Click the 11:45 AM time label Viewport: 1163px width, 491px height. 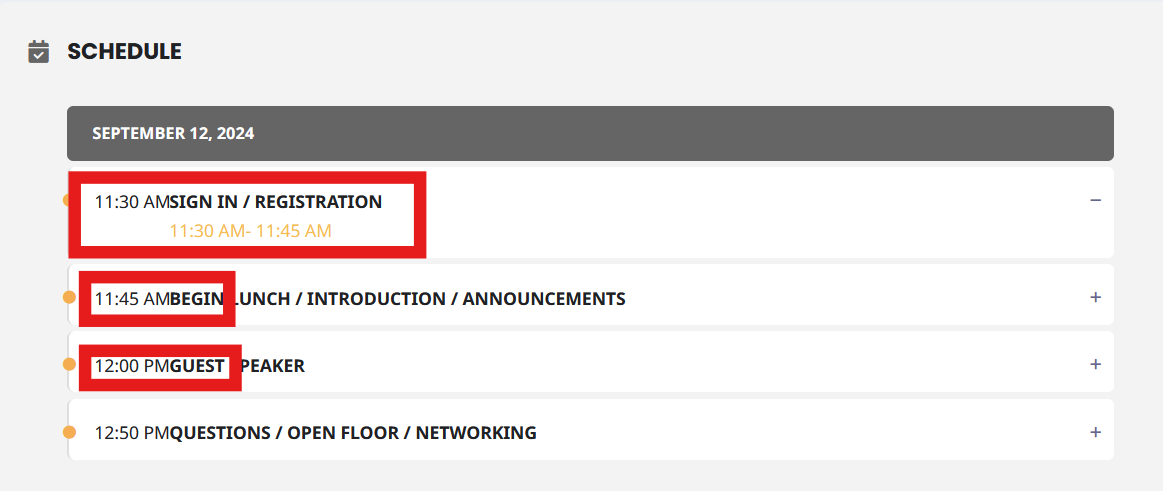click(132, 299)
